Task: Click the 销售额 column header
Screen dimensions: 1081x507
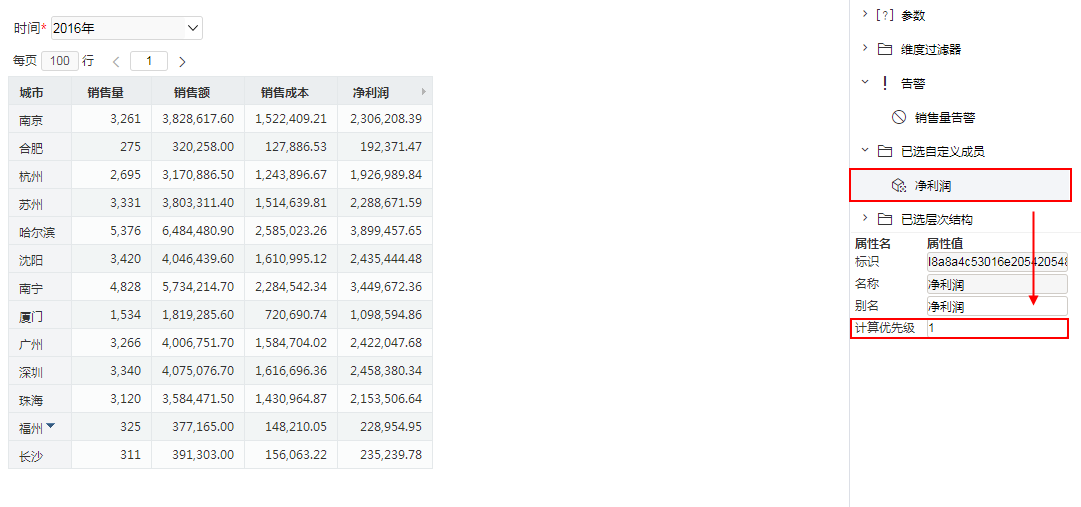Action: (x=198, y=91)
